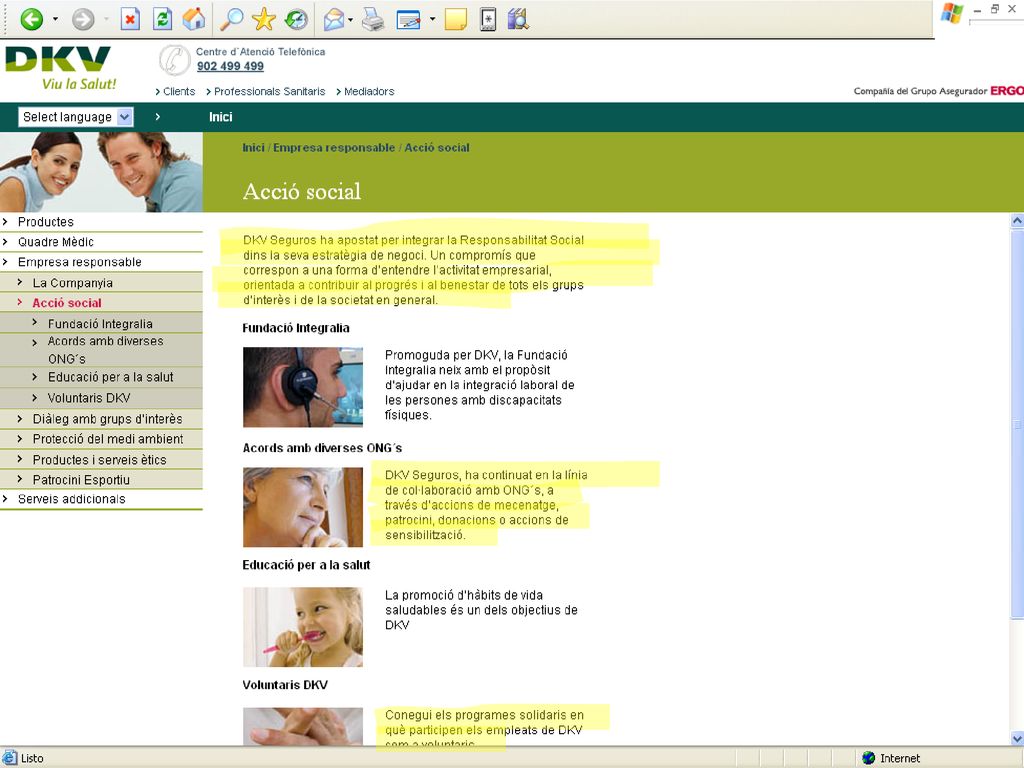
Task: Expand the Edit icon dropdown arrow
Action: (x=432, y=19)
